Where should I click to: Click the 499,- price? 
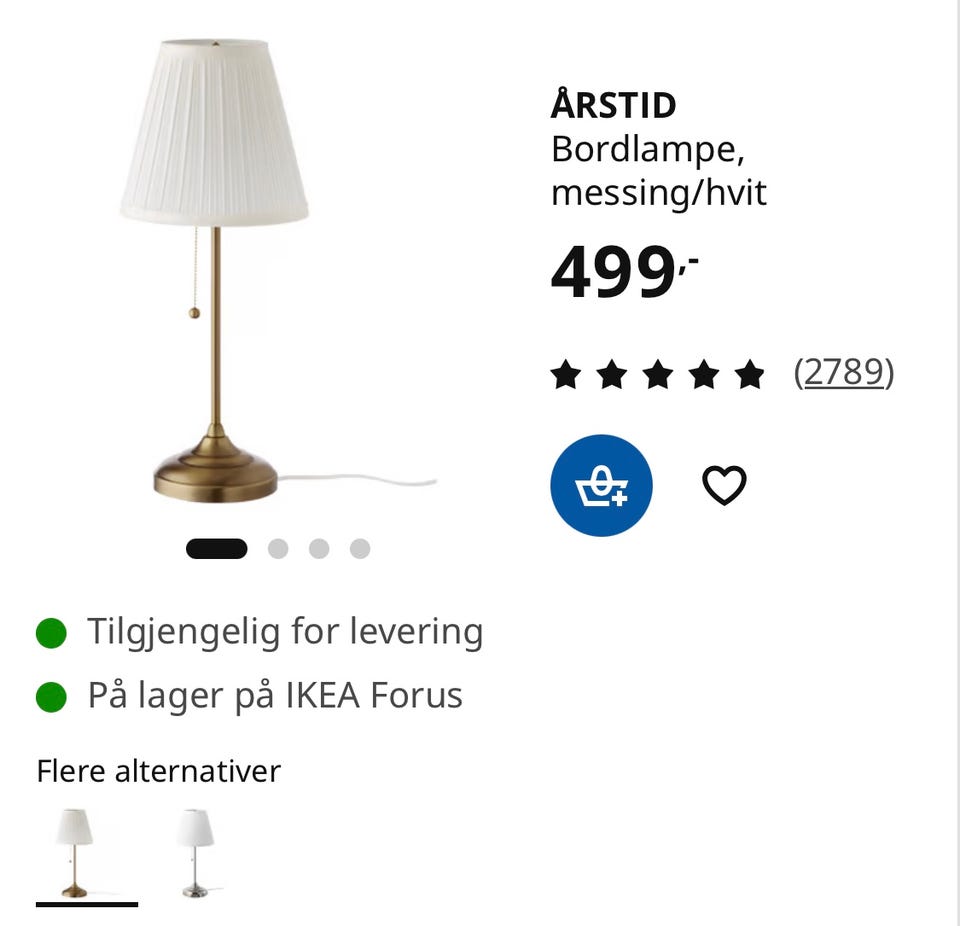point(624,271)
